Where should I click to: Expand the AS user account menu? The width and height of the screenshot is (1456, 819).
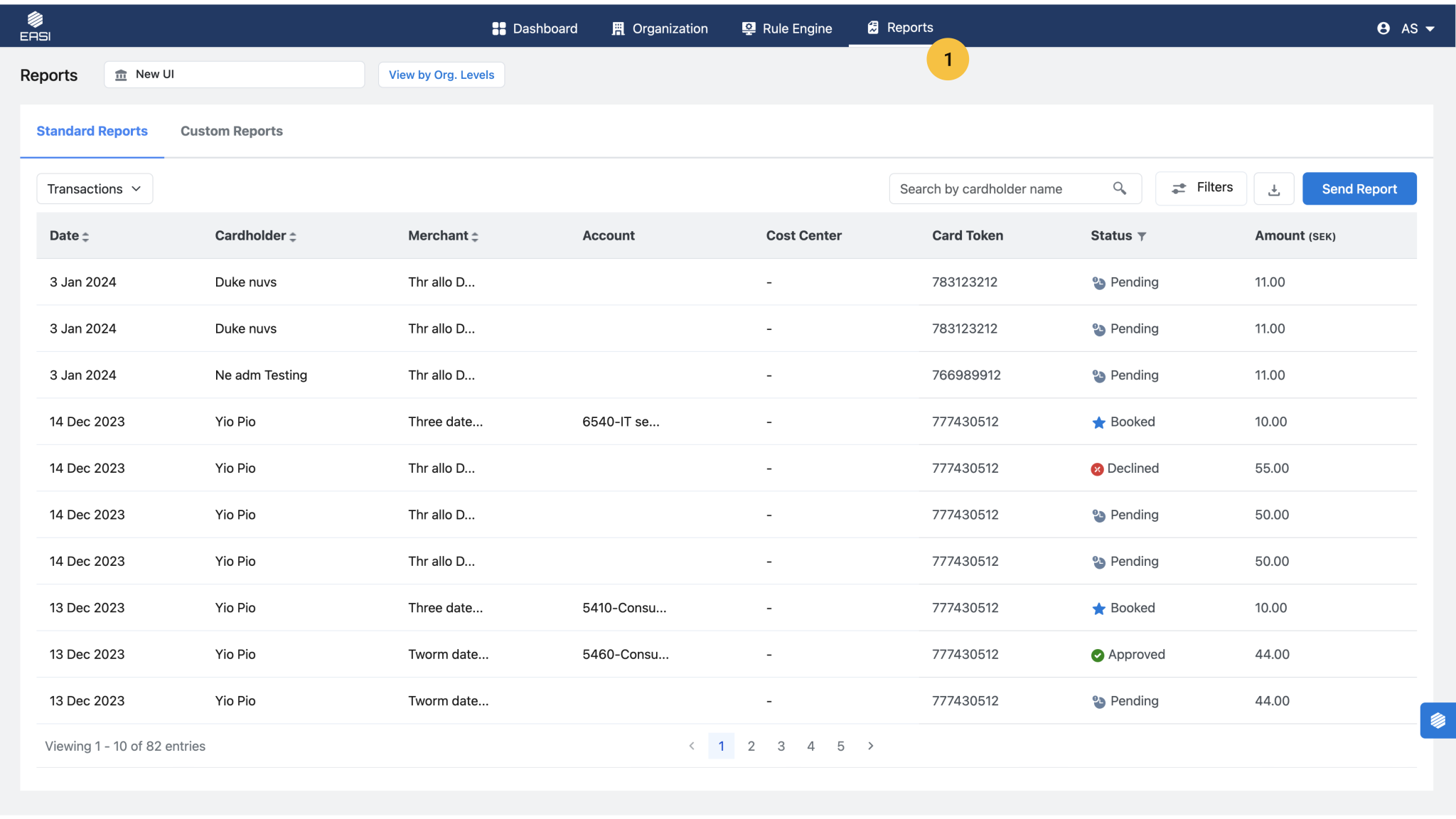(x=1407, y=28)
